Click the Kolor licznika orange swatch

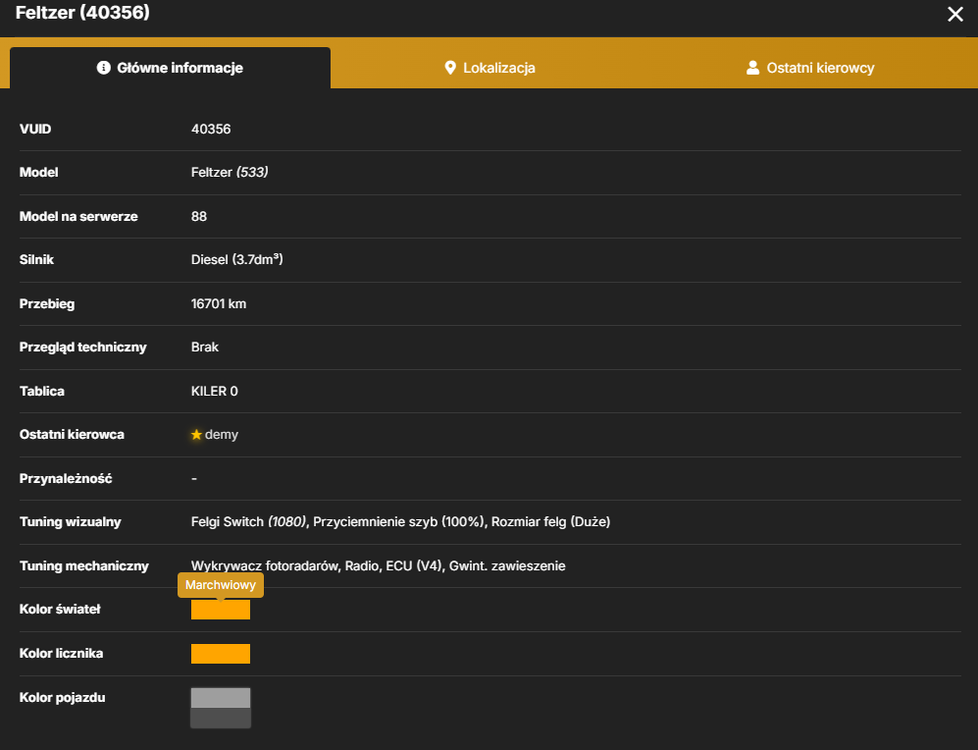(x=220, y=654)
